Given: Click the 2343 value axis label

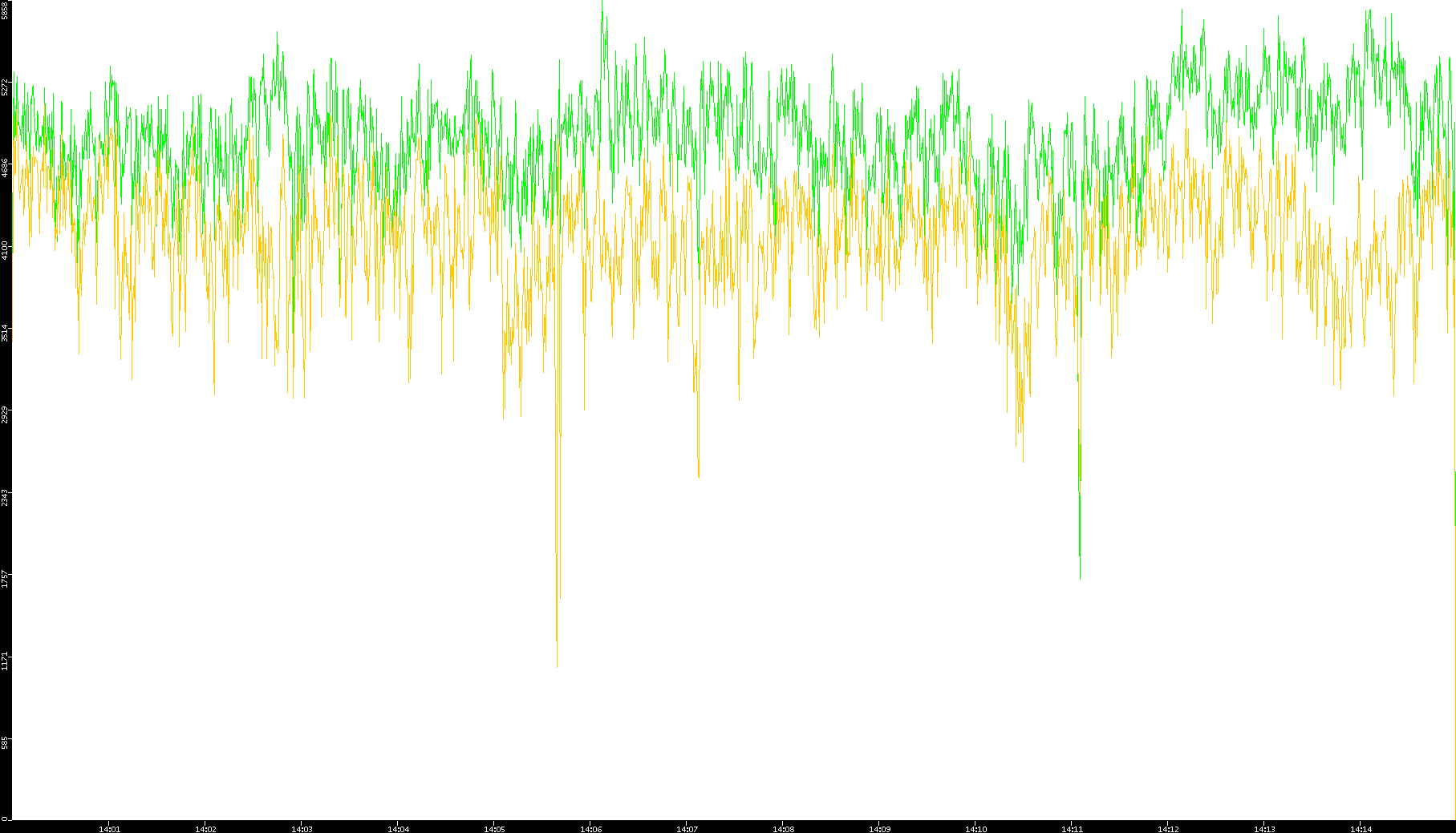Looking at the screenshot, I should tap(5, 497).
